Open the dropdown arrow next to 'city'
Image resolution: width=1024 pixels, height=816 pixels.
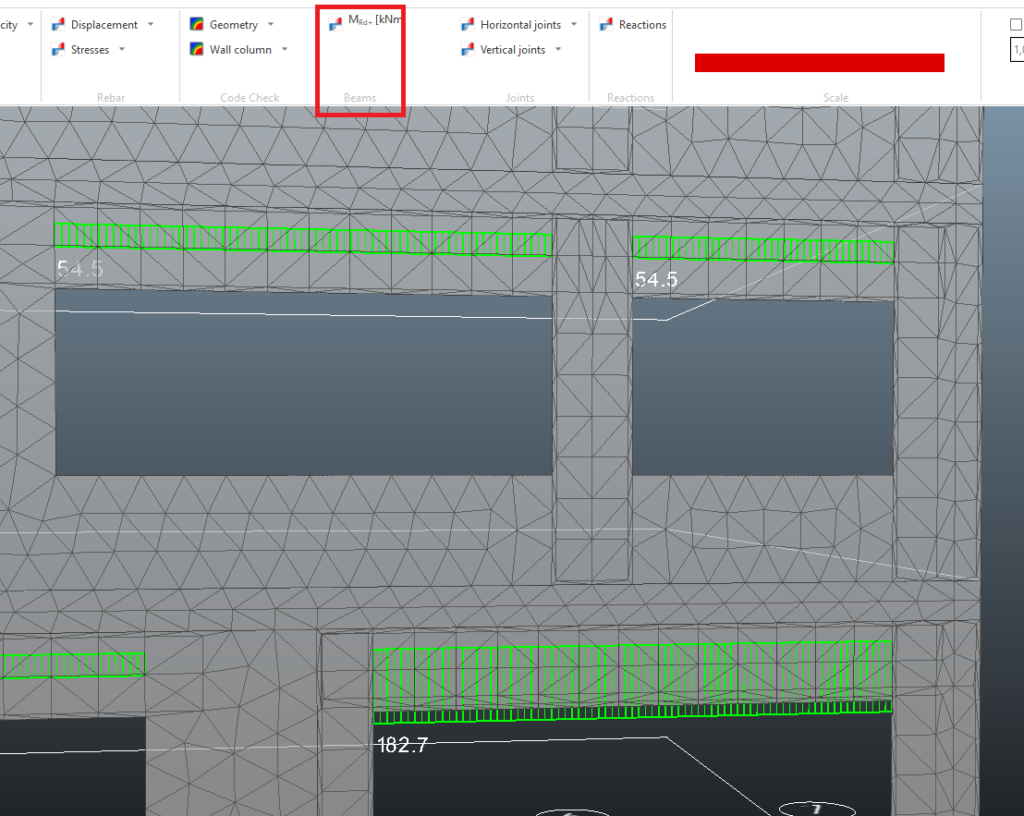click(30, 25)
